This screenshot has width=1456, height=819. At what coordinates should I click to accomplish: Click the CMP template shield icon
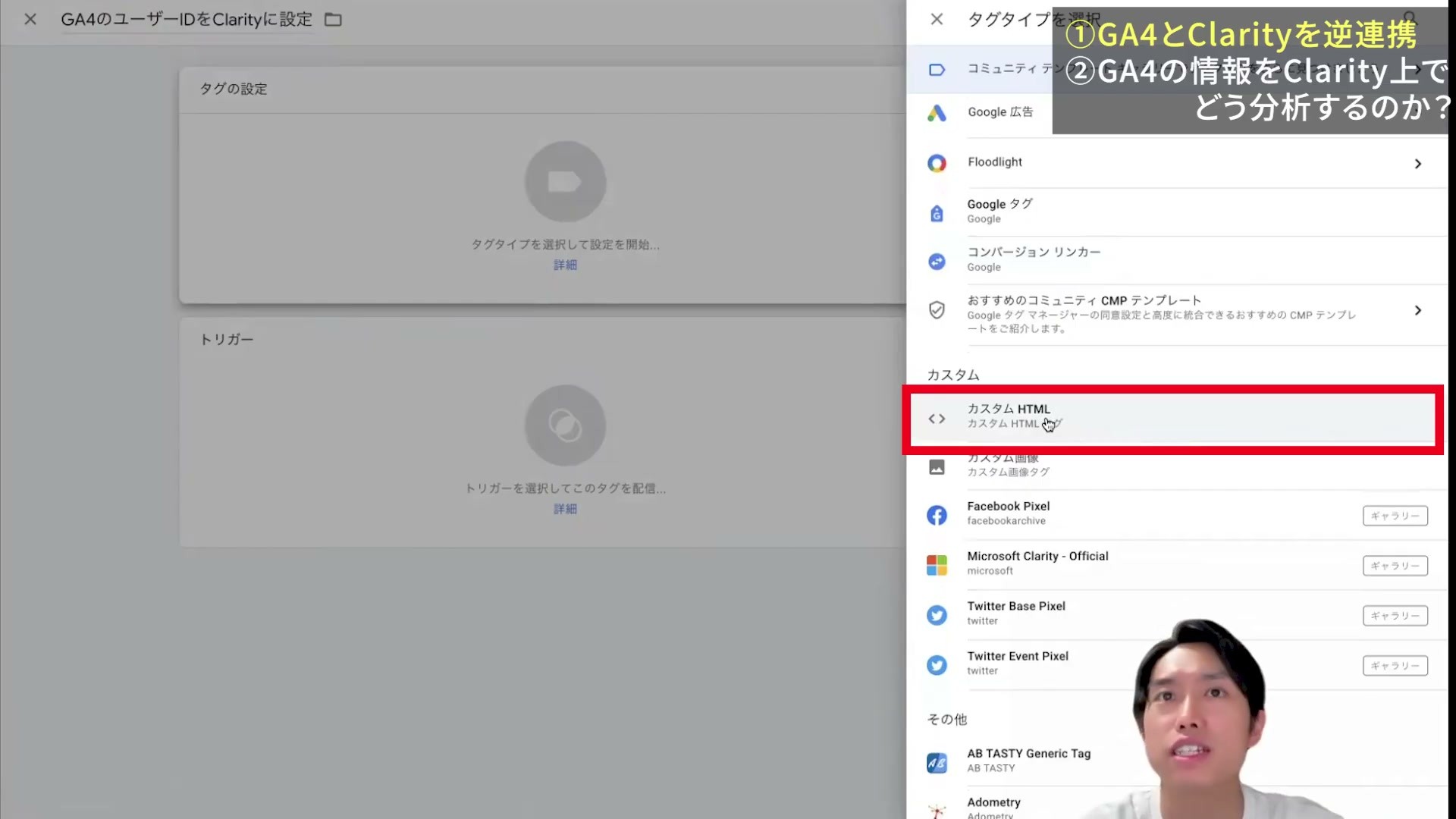tap(937, 309)
